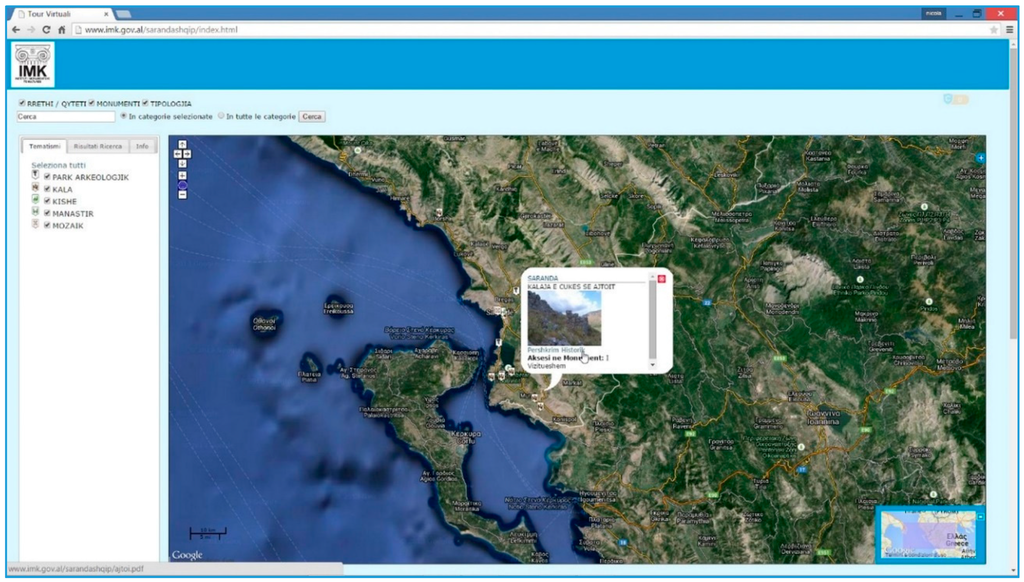Viewport: 1024px width, 582px height.
Task: Switch to the Risultati Ricerca tab
Action: 97,146
